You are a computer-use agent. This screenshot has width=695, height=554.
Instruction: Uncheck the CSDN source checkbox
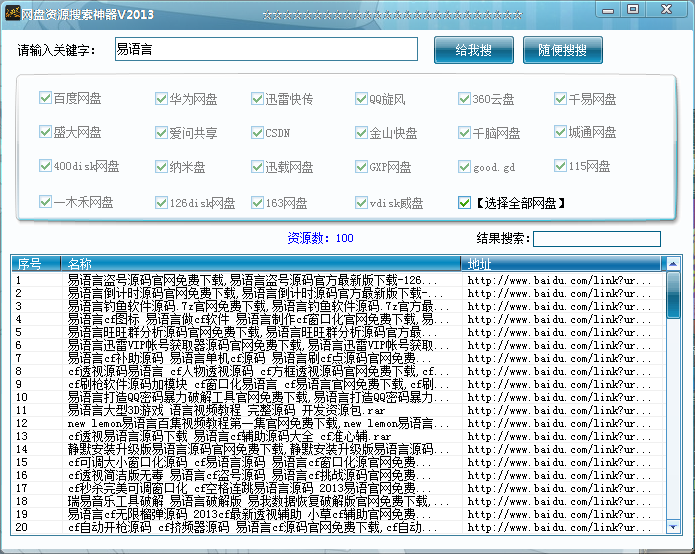point(257,133)
